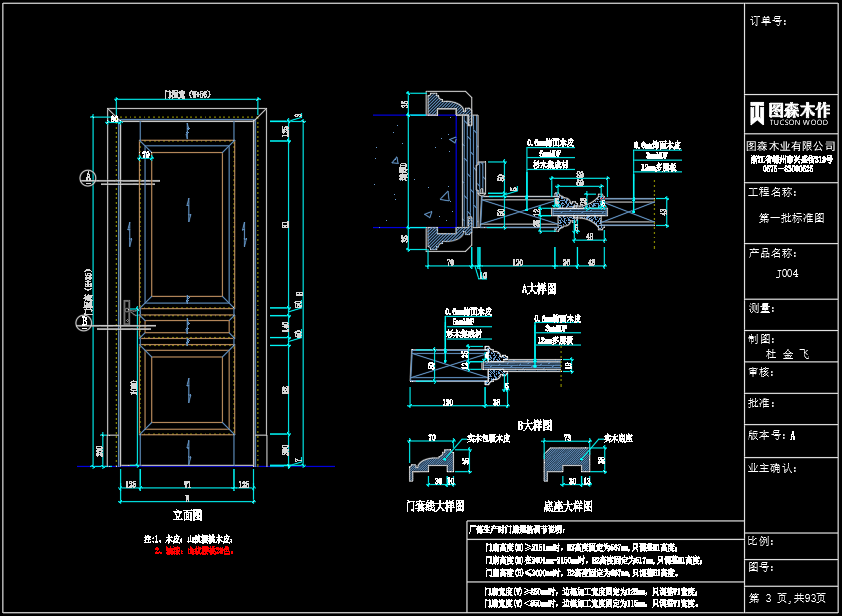Select section marker A circle on door

[89, 178]
